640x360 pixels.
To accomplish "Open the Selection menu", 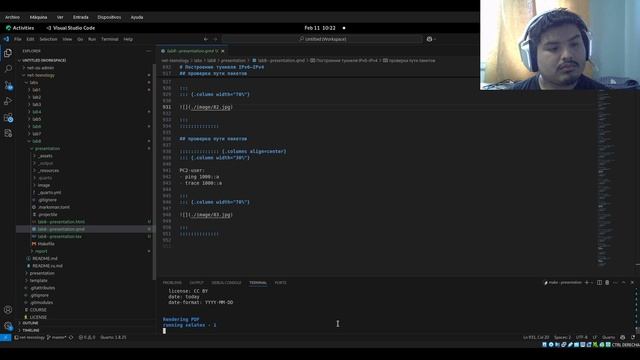I will point(48,39).
